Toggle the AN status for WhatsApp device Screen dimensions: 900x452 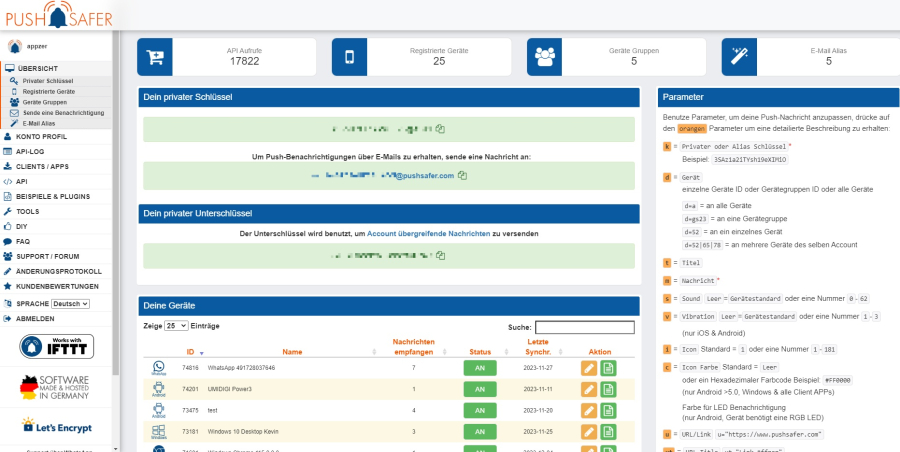point(479,368)
